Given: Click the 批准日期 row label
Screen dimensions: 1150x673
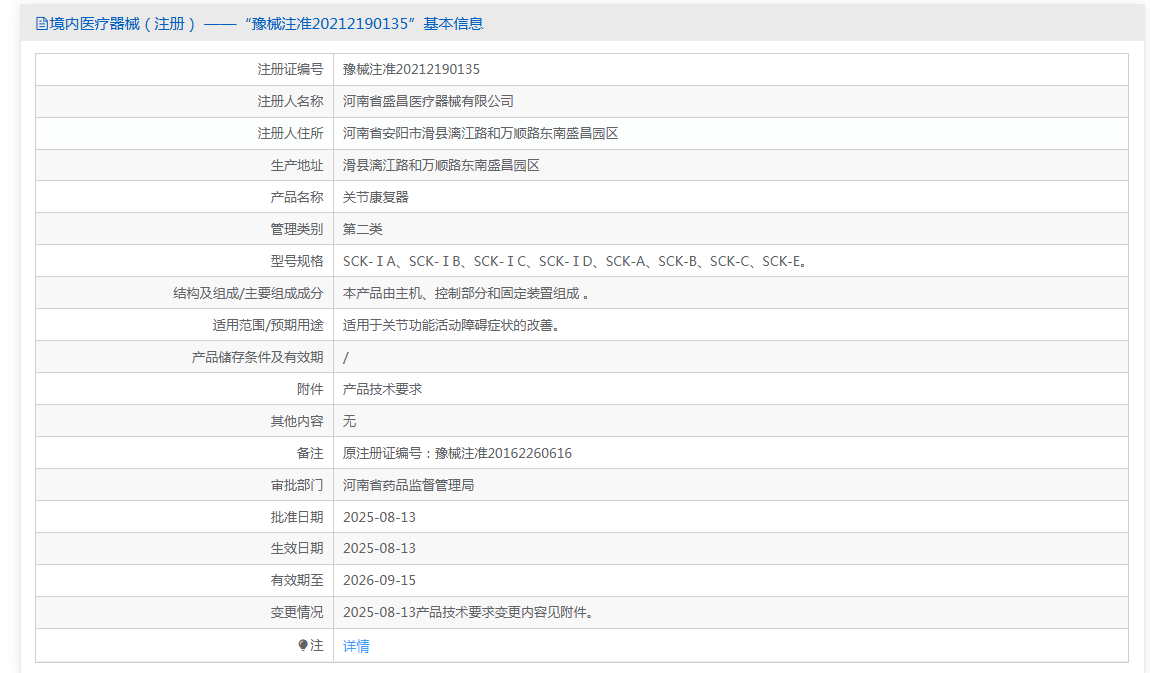Looking at the screenshot, I should pos(297,517).
